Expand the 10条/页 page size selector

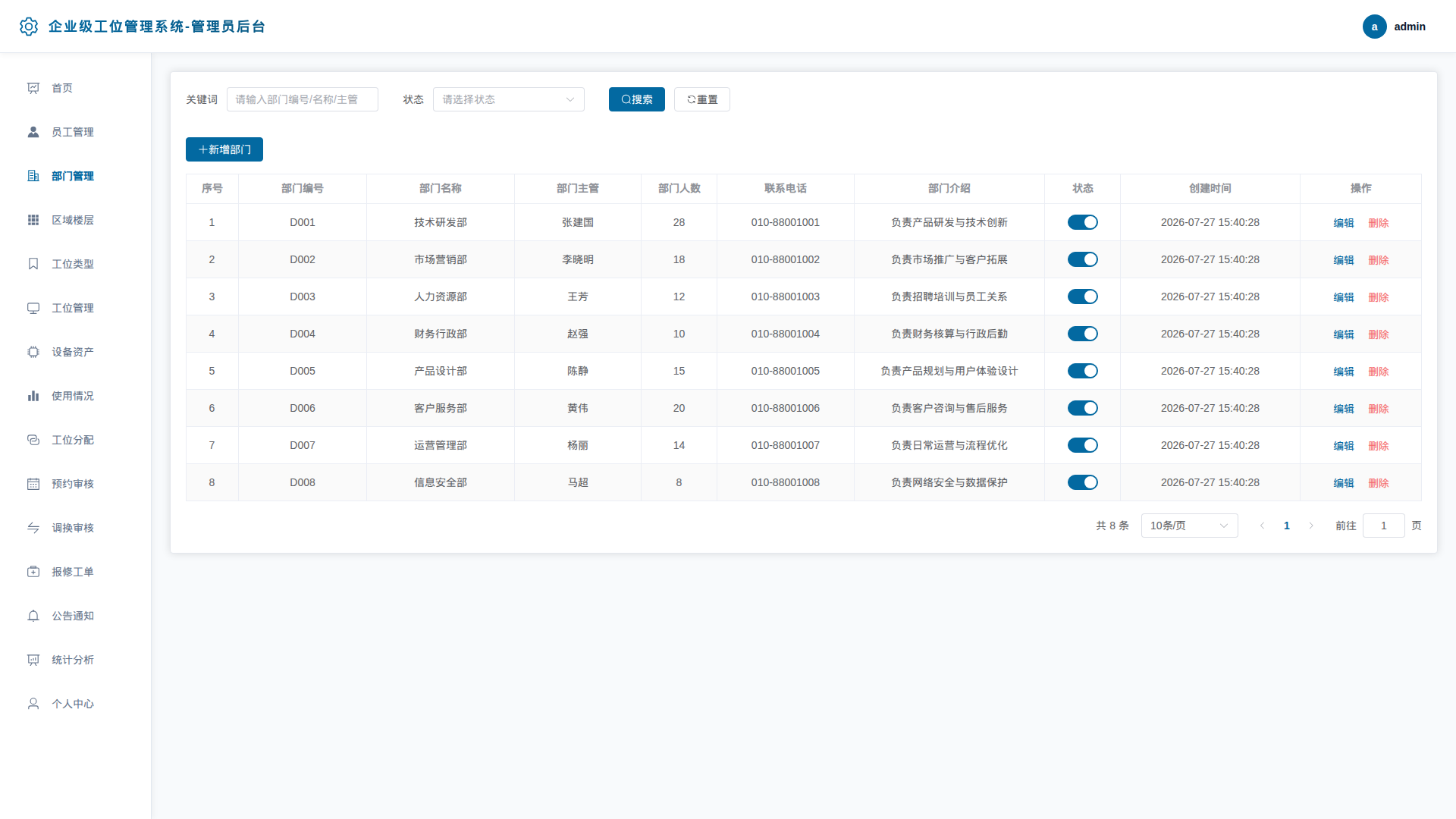[x=1189, y=526]
